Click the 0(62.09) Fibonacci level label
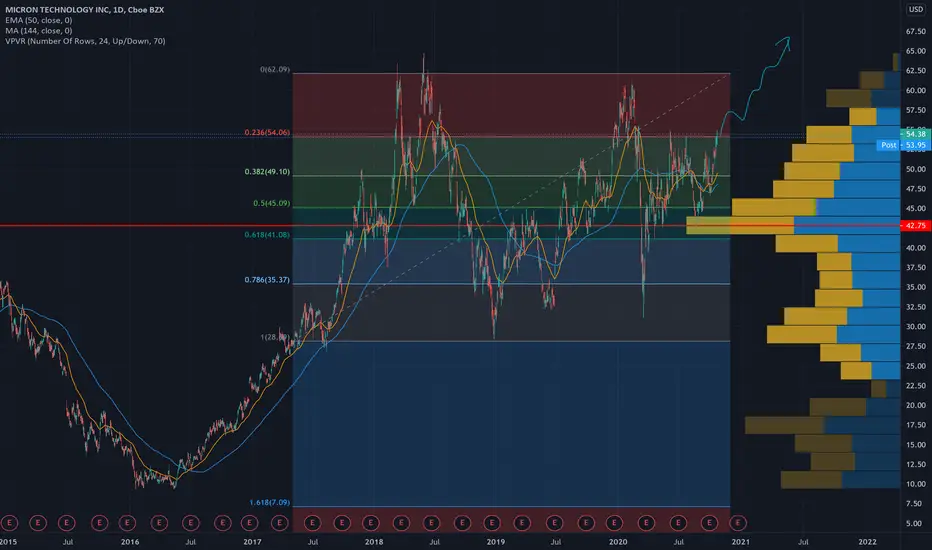Screen dimensions: 932x550 pos(275,70)
